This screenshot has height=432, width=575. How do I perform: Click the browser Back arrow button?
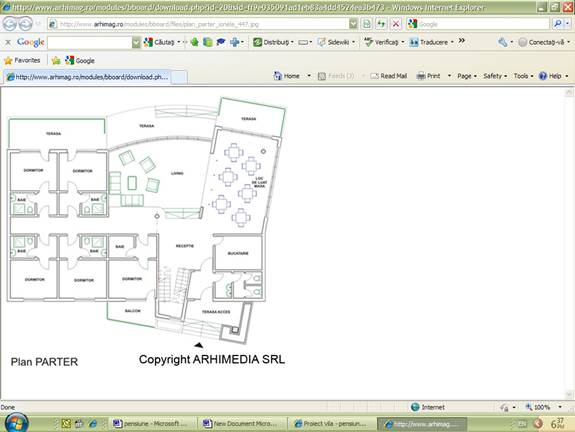pos(10,24)
